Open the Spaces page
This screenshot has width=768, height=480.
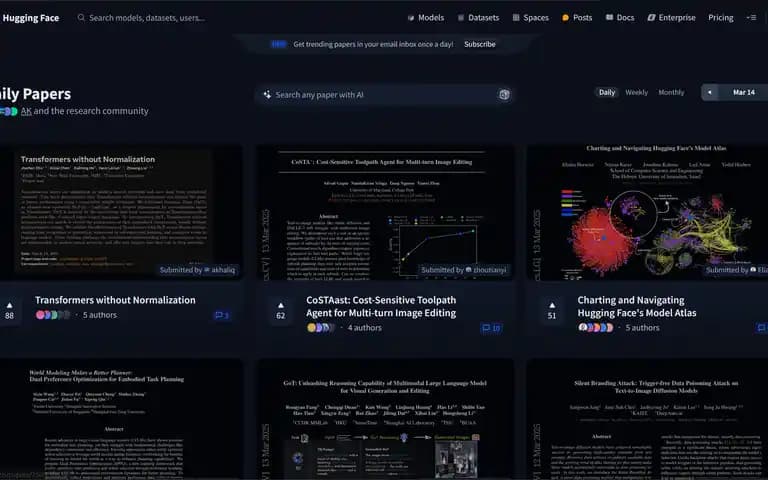(x=530, y=18)
